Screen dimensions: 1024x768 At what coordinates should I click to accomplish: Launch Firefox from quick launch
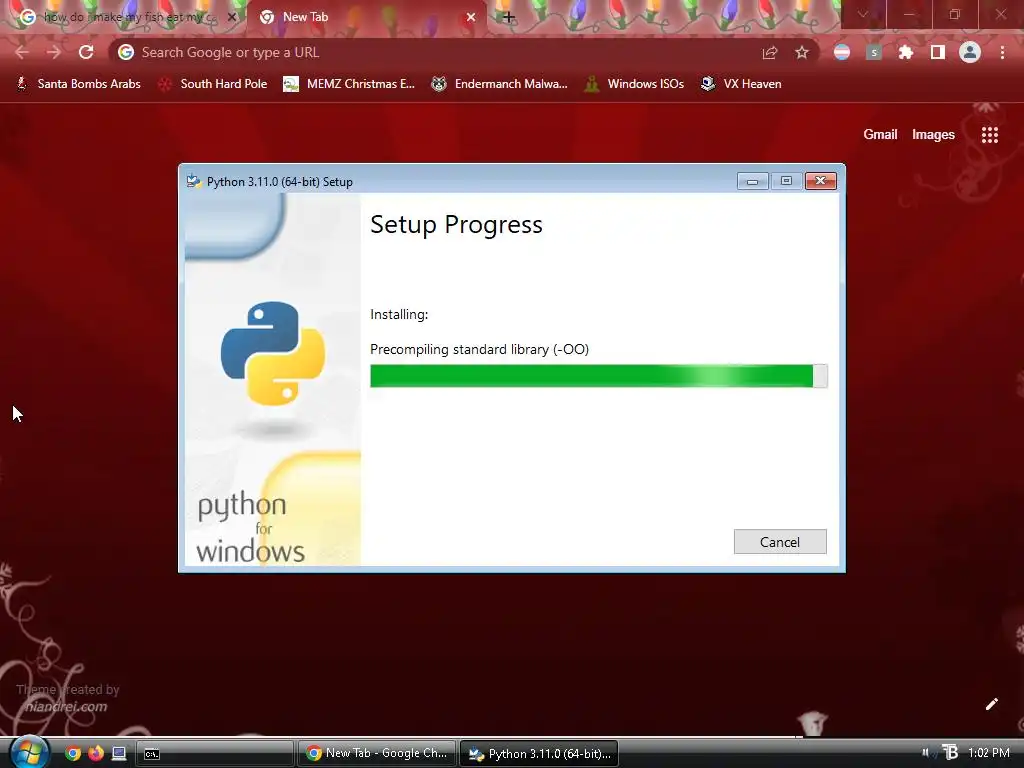[x=96, y=754]
